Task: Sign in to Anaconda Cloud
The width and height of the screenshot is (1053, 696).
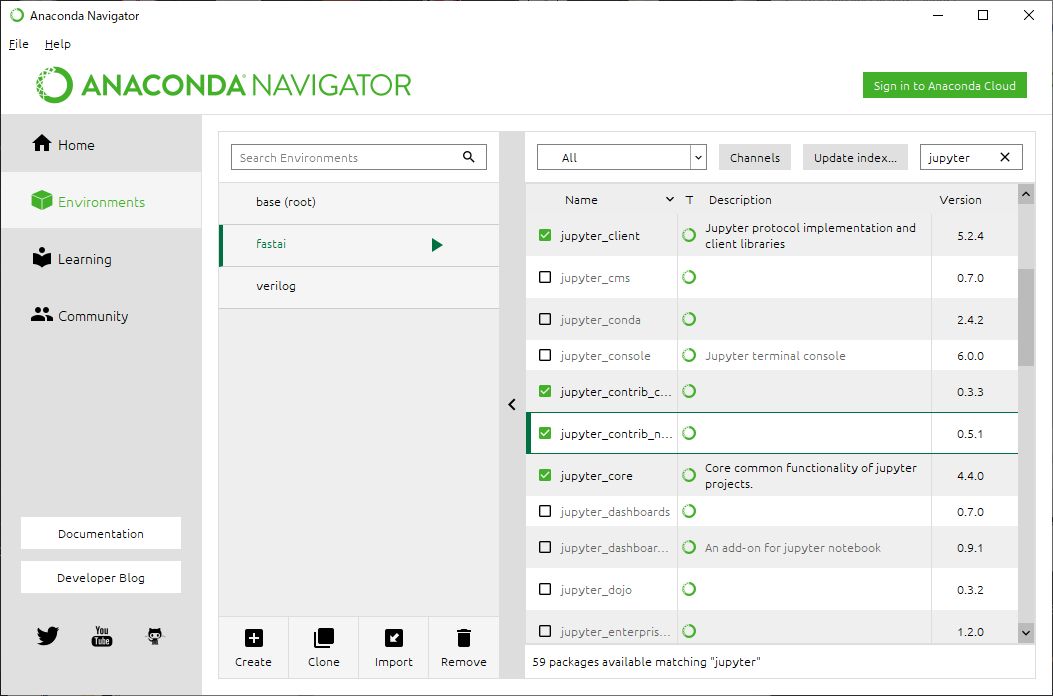Action: pyautogui.click(x=944, y=85)
